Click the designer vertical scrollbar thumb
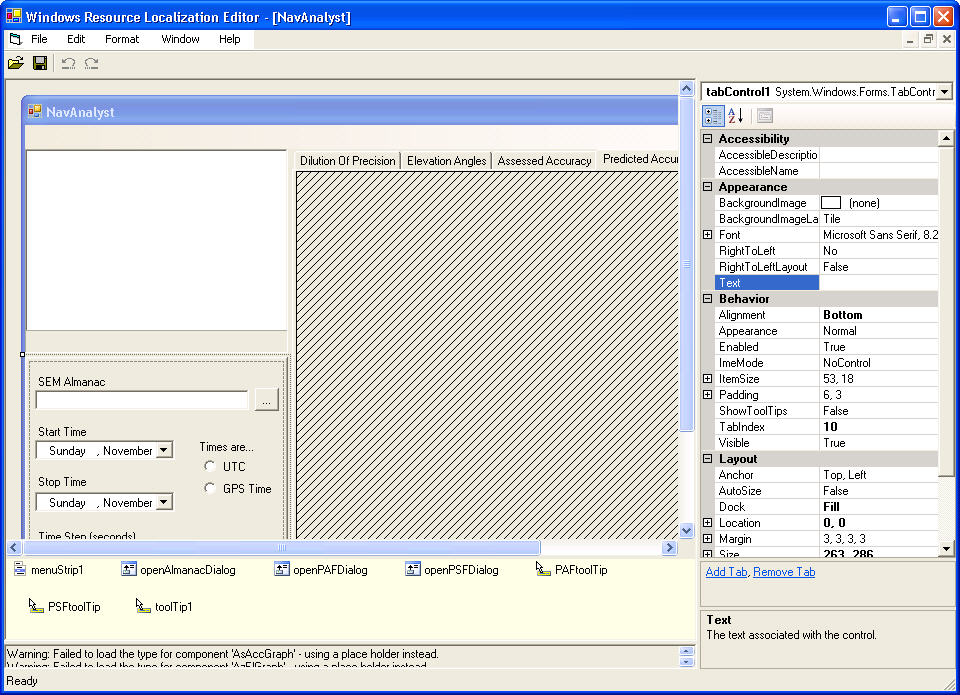Viewport: 960px width, 695px height. point(687,264)
